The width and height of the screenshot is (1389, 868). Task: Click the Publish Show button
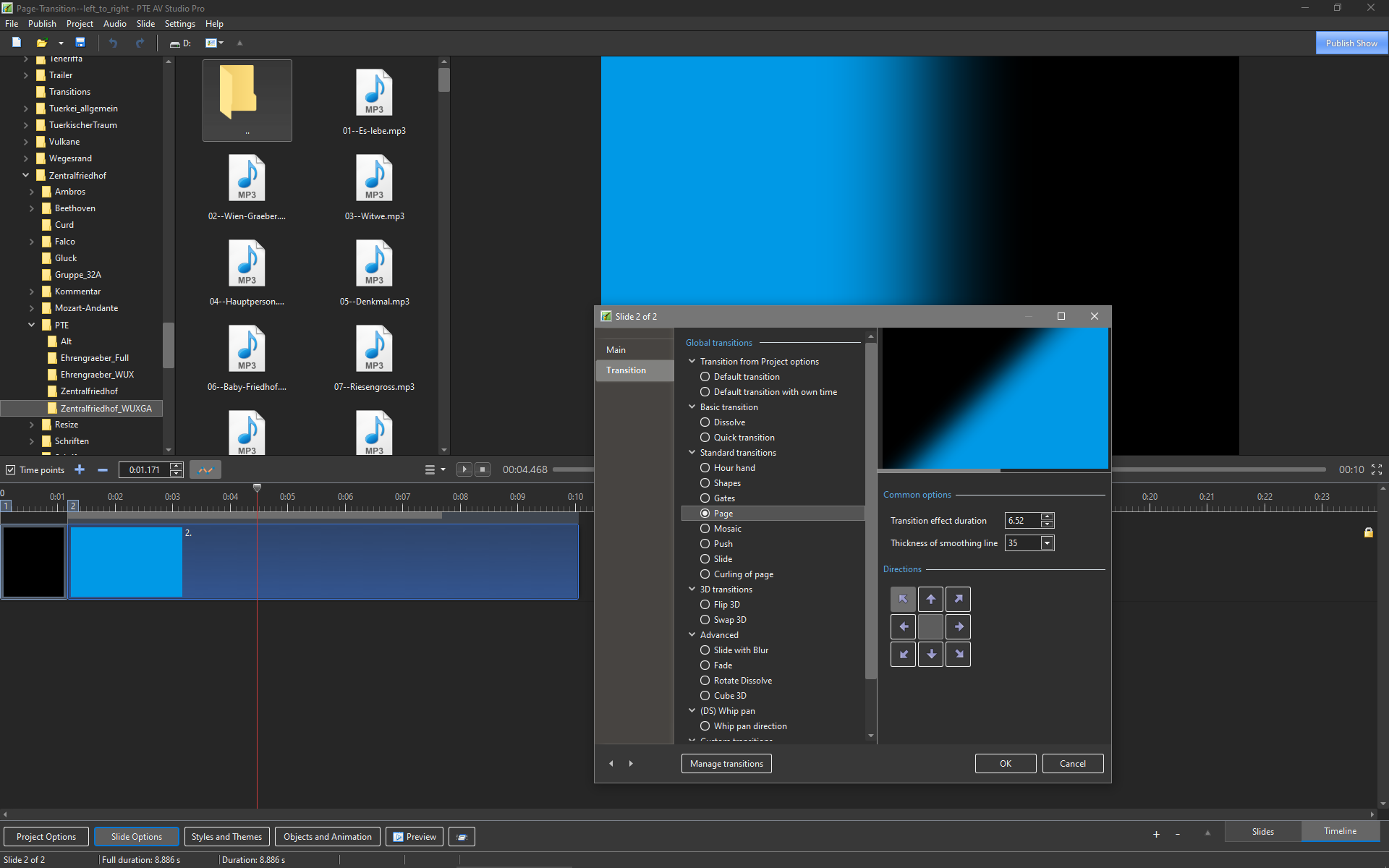click(x=1351, y=43)
